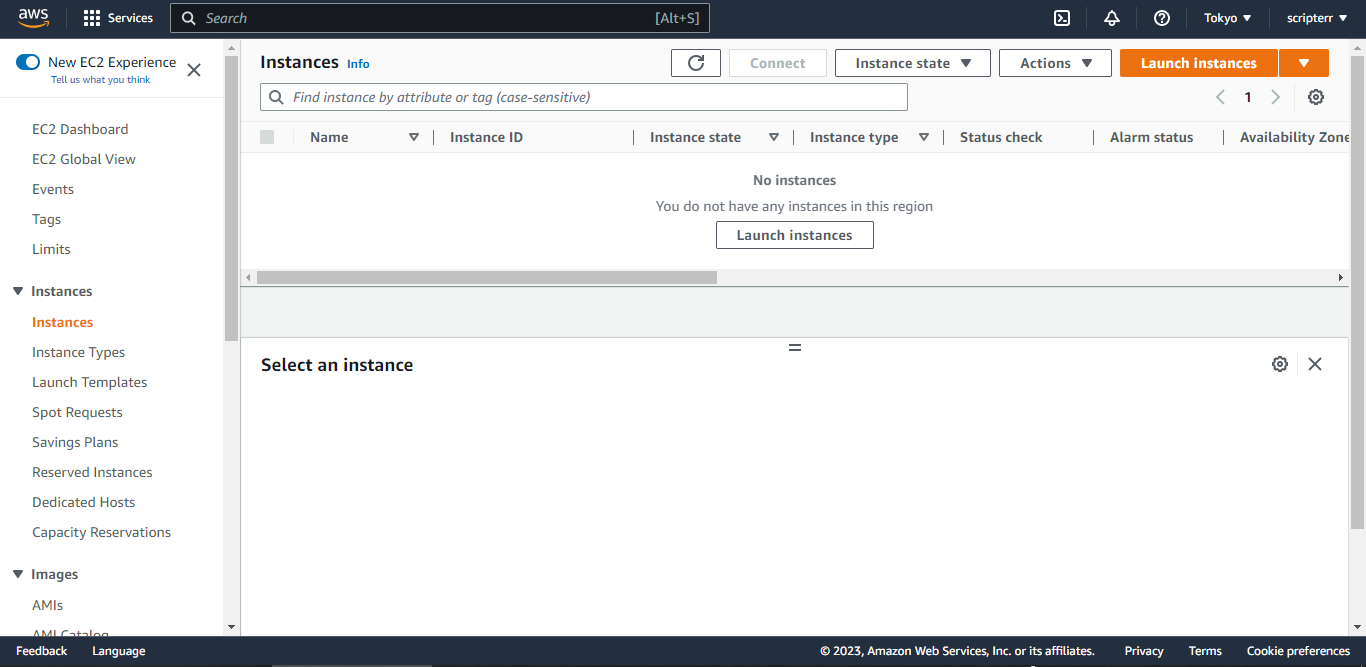Image resolution: width=1366 pixels, height=667 pixels.
Task: Open the CloudShell terminal icon
Action: pos(1062,18)
